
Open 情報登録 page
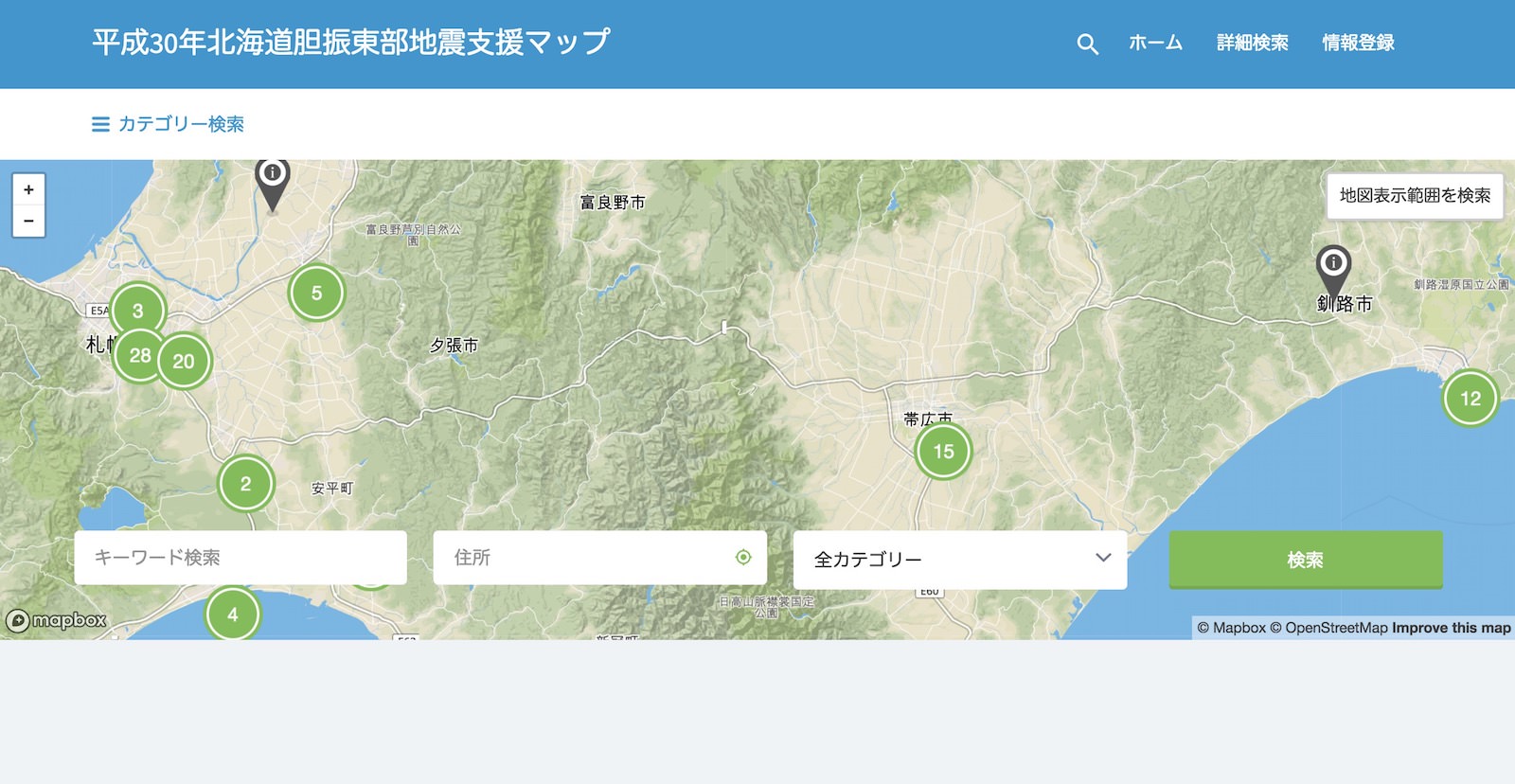1358,43
